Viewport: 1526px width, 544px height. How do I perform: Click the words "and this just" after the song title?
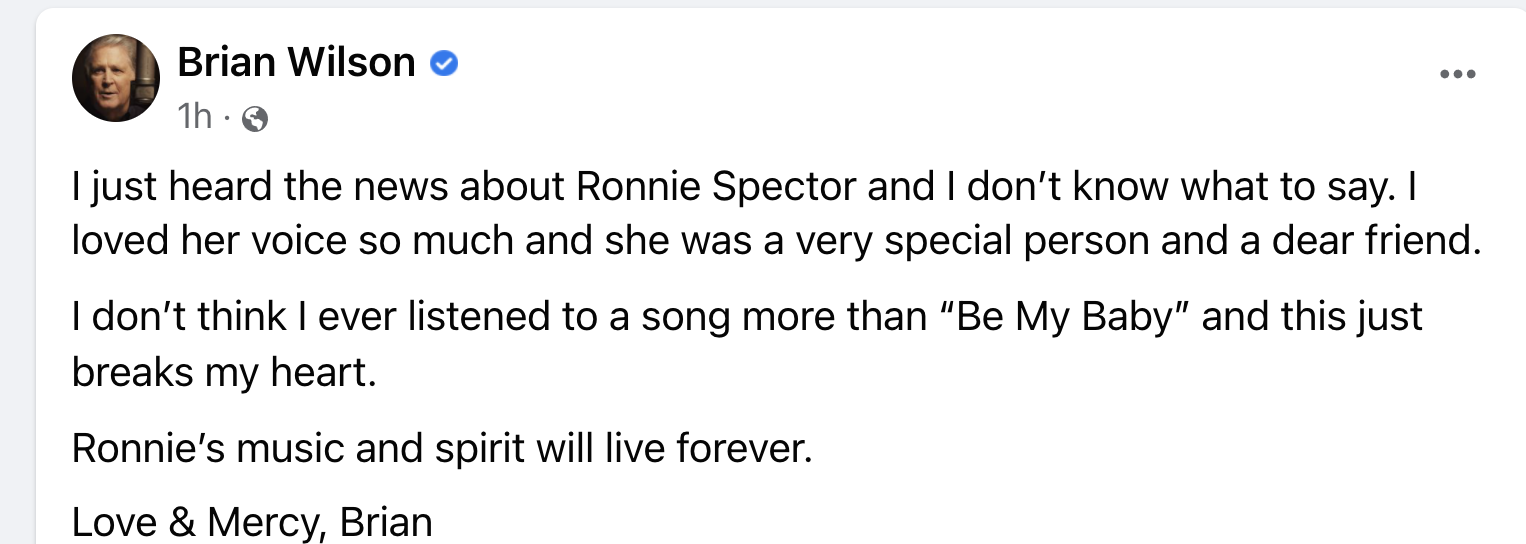click(1312, 318)
